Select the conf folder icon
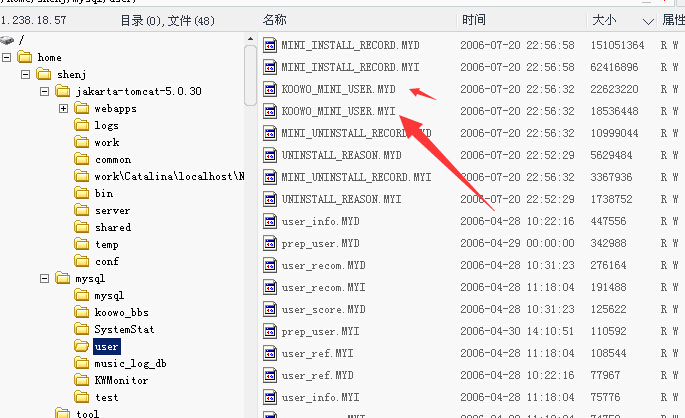Viewport: 685px width, 418px height. [82, 261]
